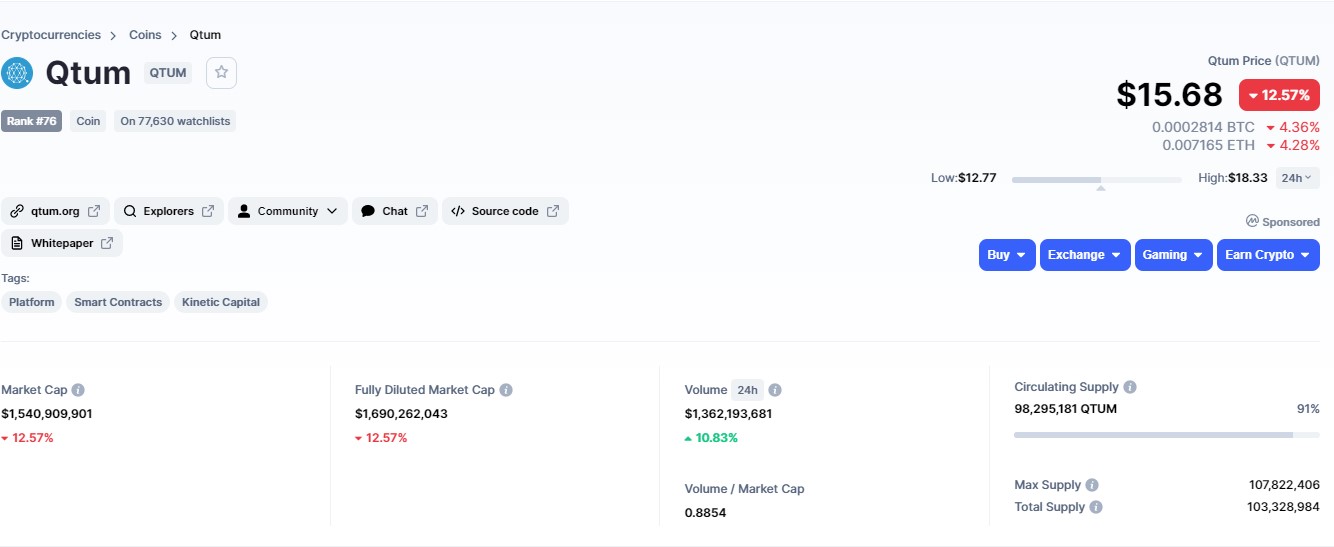This screenshot has height=547, width=1334.
Task: Open the 24h low/high range dropdown
Action: [1297, 178]
